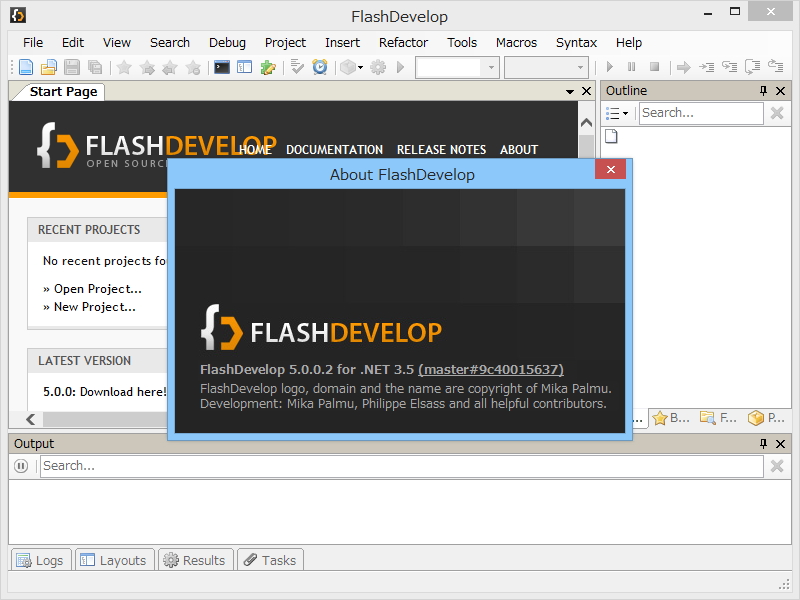The image size is (800, 600).
Task: Stop the running process with the Stop button
Action: [x=657, y=67]
